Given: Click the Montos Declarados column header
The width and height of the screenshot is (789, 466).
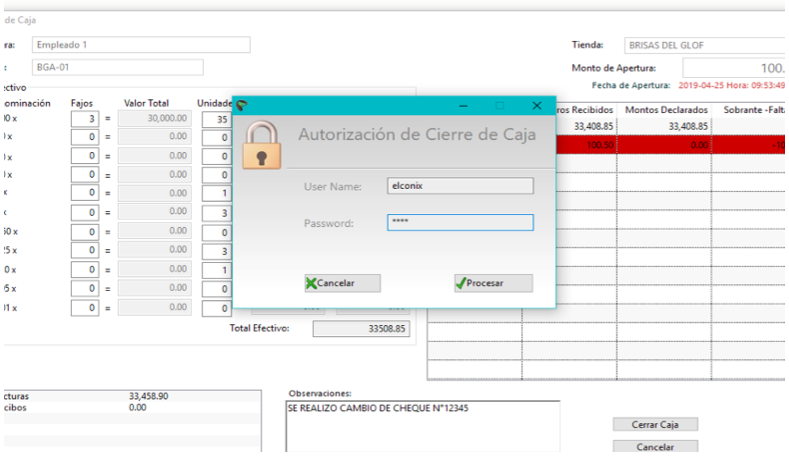Looking at the screenshot, I should point(666,110).
